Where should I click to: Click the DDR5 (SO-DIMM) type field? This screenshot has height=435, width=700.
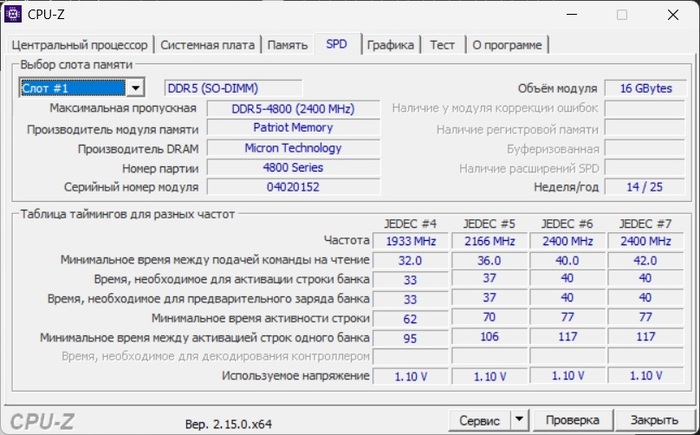point(232,88)
